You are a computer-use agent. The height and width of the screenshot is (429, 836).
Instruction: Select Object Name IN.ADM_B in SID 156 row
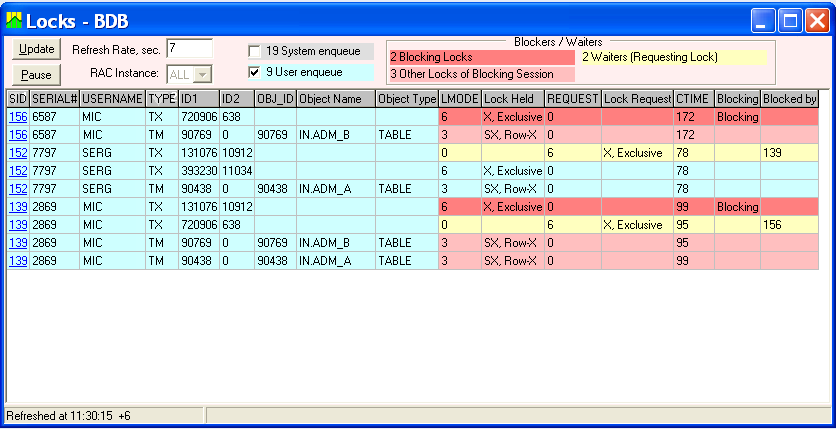(x=336, y=135)
